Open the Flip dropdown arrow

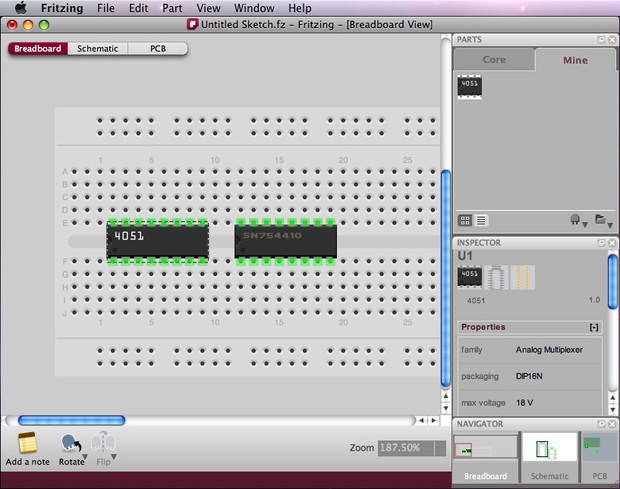(114, 457)
